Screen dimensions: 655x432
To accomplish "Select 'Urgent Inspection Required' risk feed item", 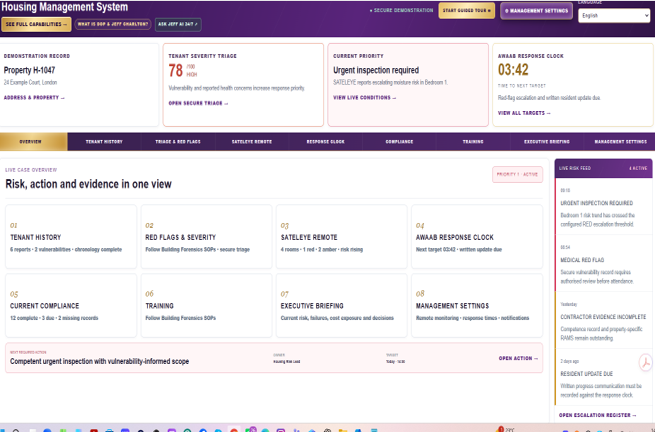I will [x=603, y=207].
